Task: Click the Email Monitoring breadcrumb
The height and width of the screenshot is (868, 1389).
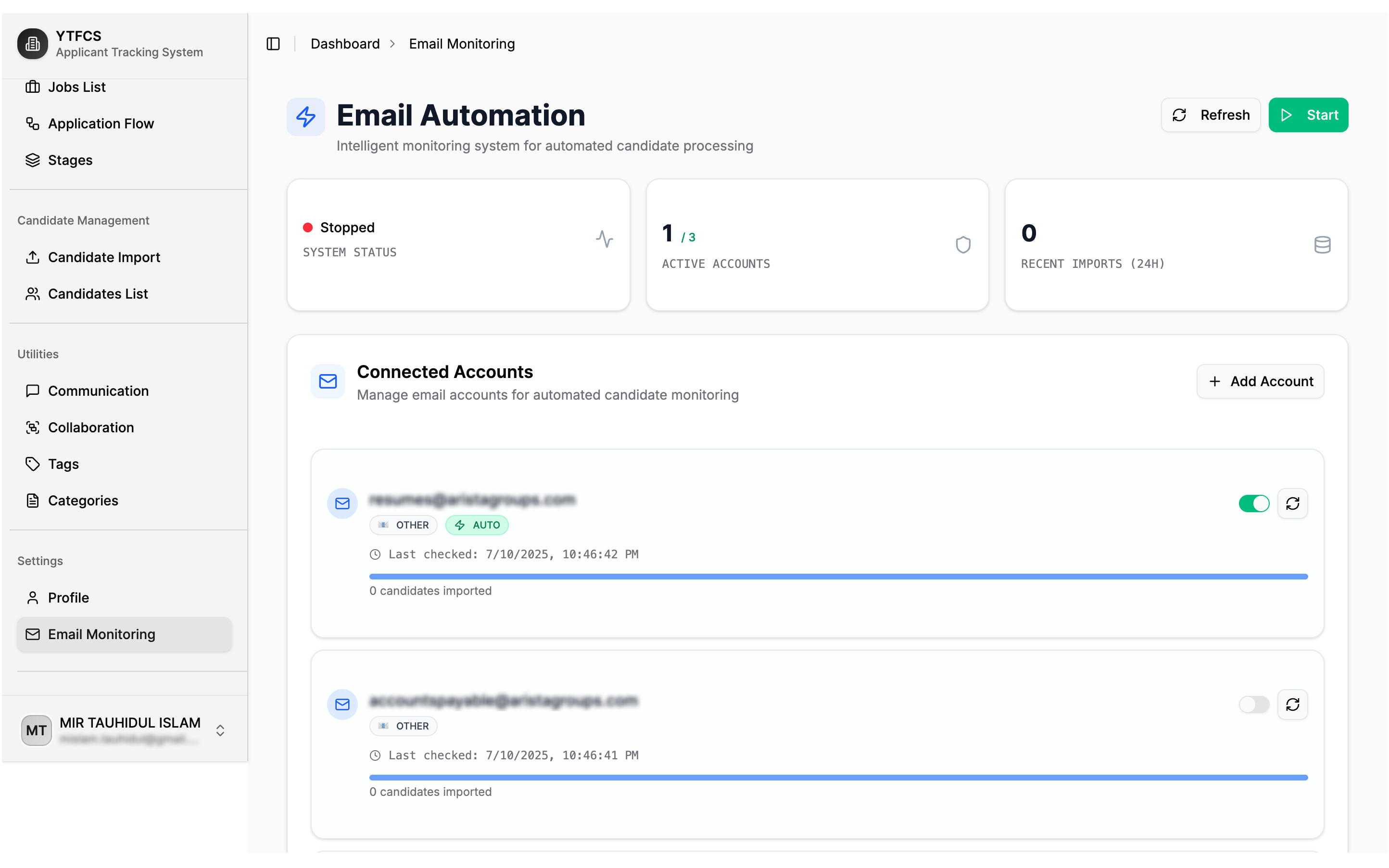Action: click(461, 44)
